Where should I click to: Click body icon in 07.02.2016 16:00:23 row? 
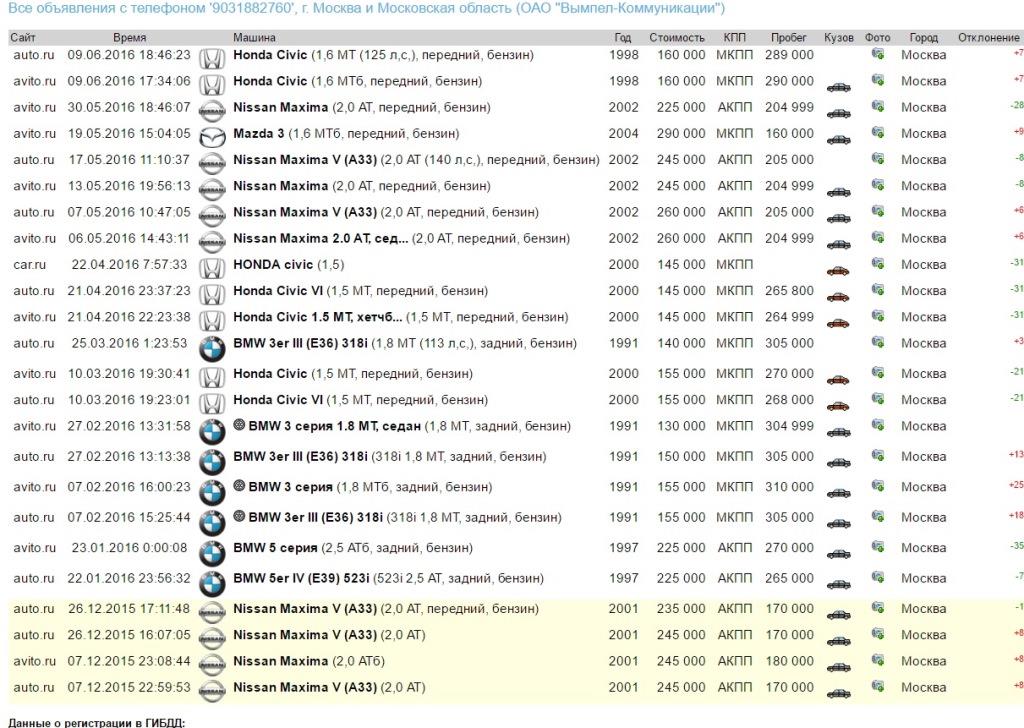(839, 493)
